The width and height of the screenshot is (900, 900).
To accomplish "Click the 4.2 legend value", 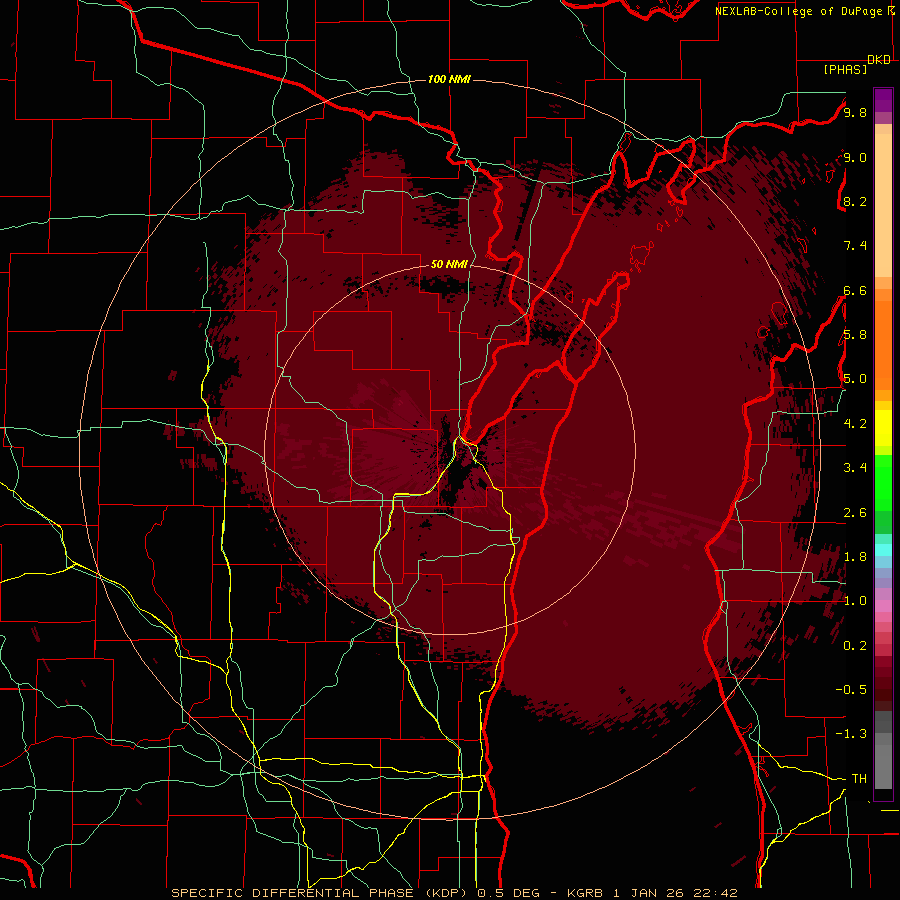I will pyautogui.click(x=855, y=424).
